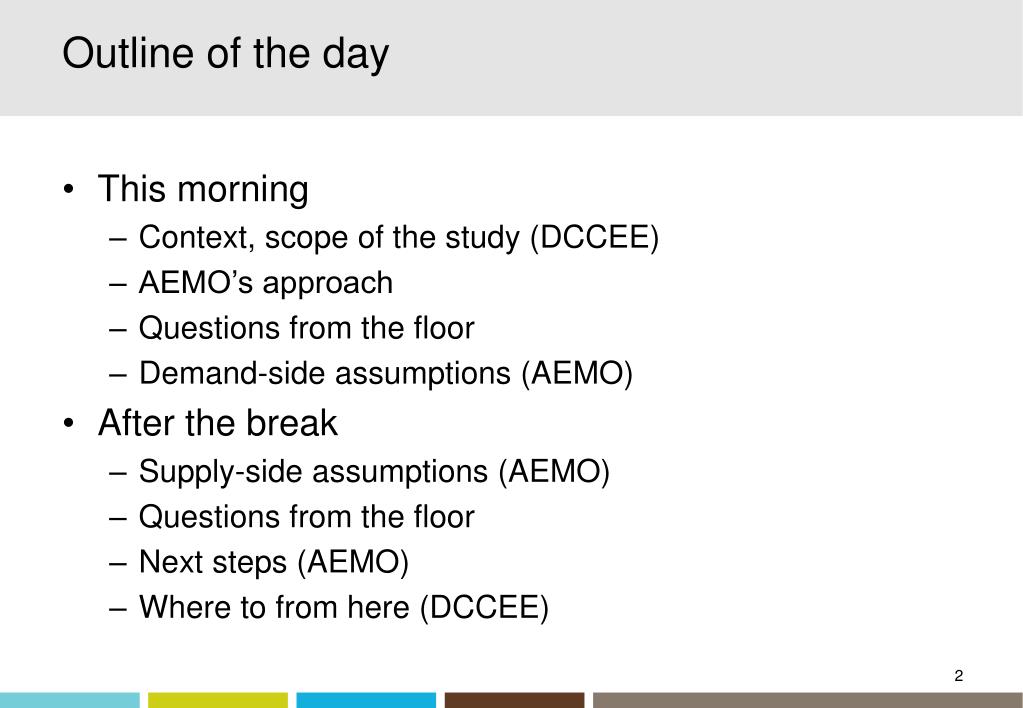Screen dimensions: 1023x708
Task: Click 'Where to from here (DCCEE)' line
Action: click(344, 608)
